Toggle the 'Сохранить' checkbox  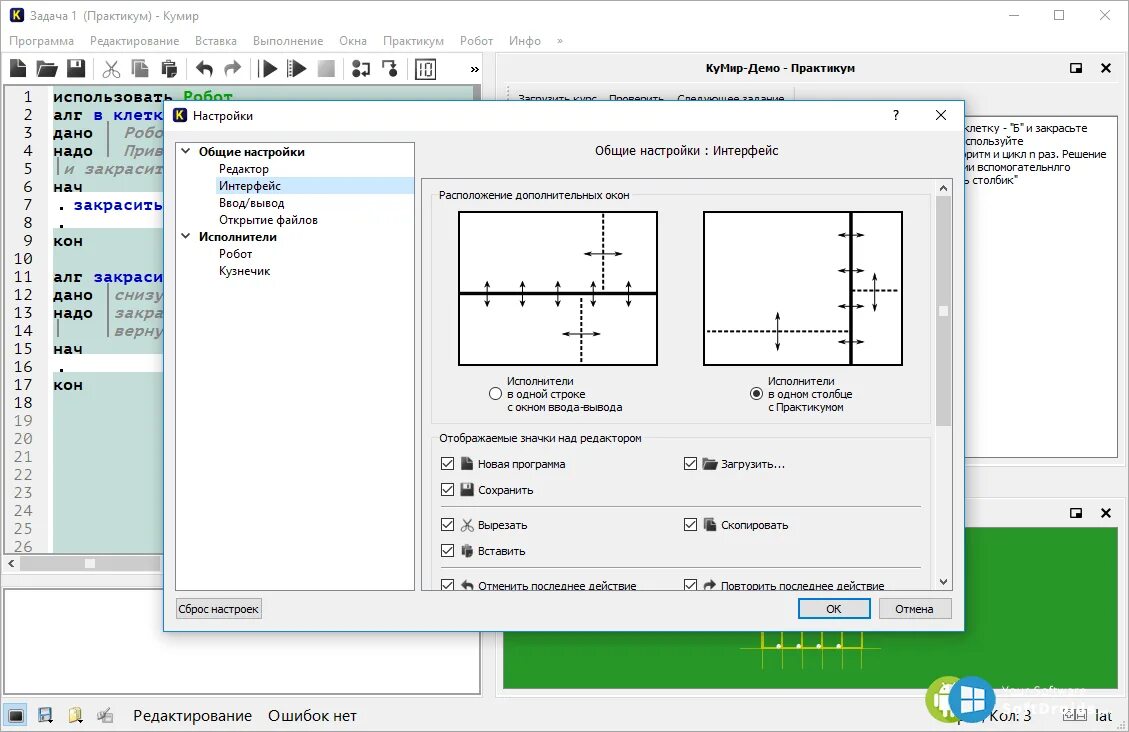pos(447,489)
